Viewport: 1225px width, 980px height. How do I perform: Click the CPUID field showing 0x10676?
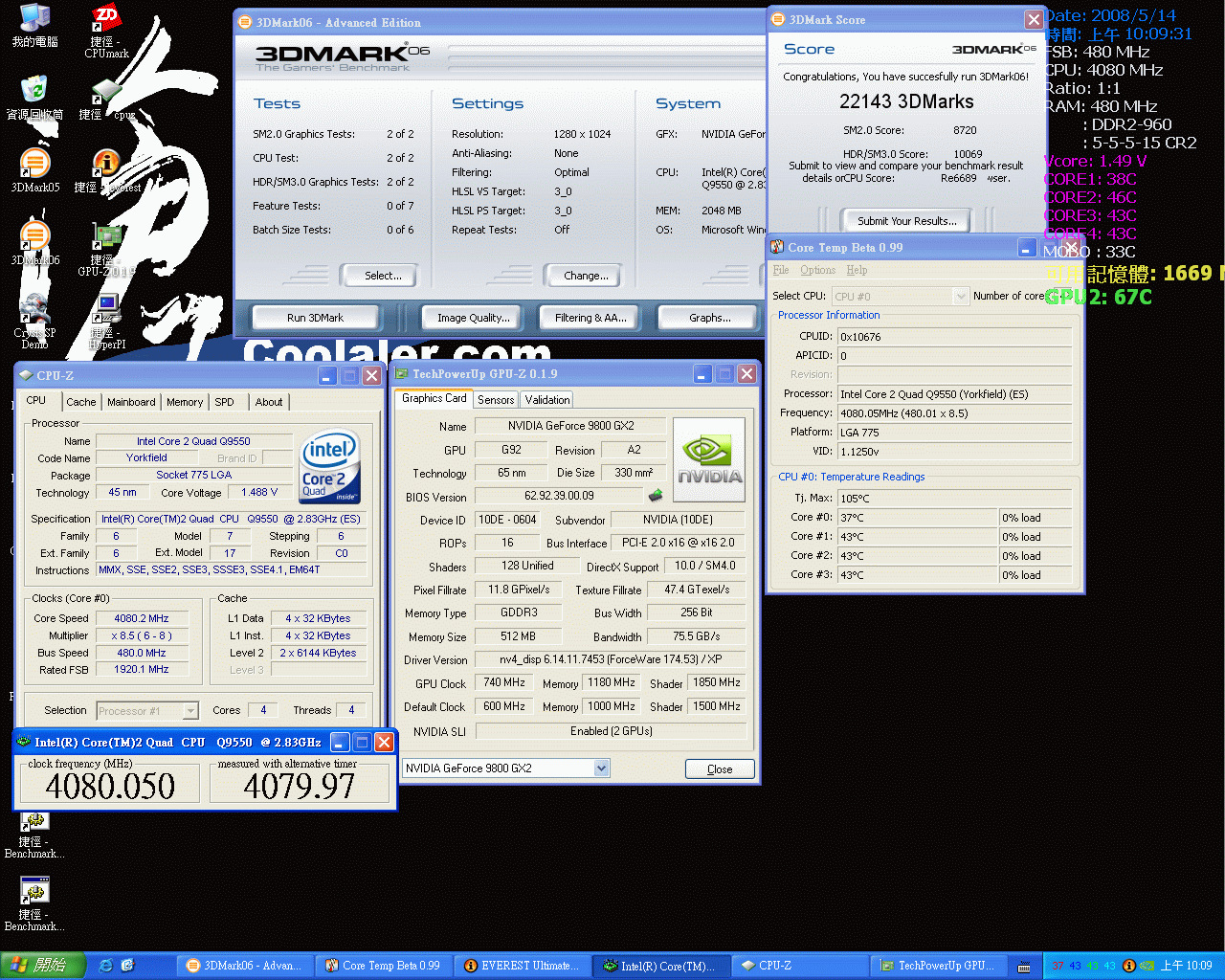(x=954, y=337)
